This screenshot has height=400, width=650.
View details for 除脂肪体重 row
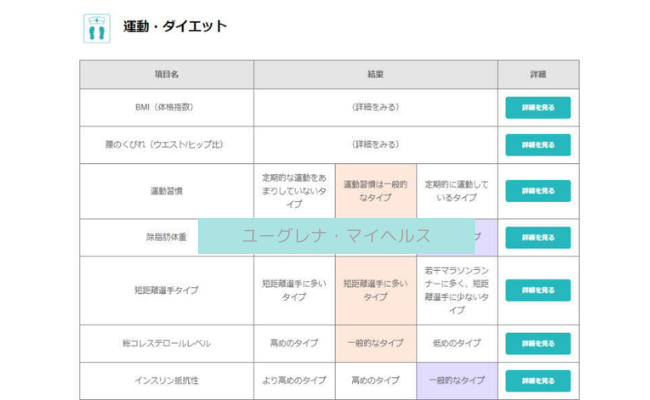tap(538, 238)
